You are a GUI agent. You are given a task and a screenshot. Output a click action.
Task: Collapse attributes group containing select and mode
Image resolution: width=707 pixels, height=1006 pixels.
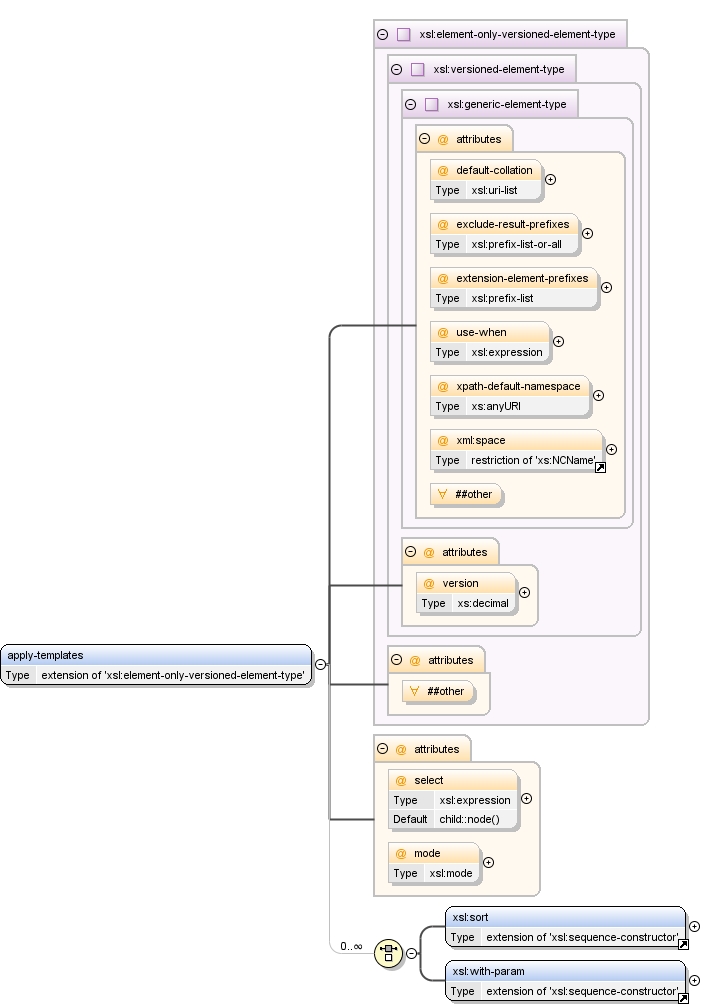[x=382, y=749]
